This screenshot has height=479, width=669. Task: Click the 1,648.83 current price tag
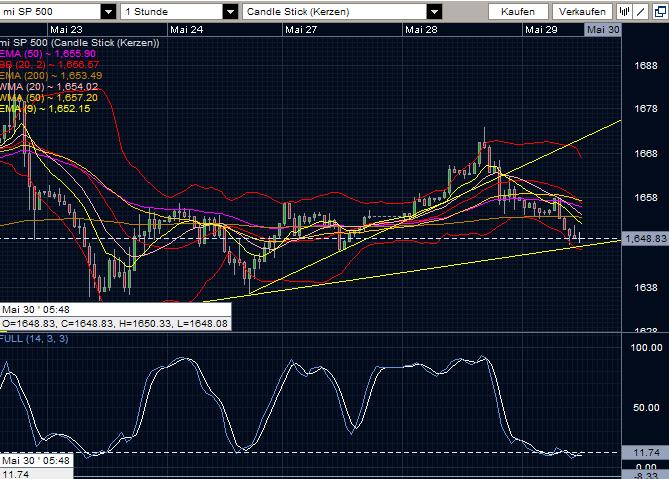point(645,238)
